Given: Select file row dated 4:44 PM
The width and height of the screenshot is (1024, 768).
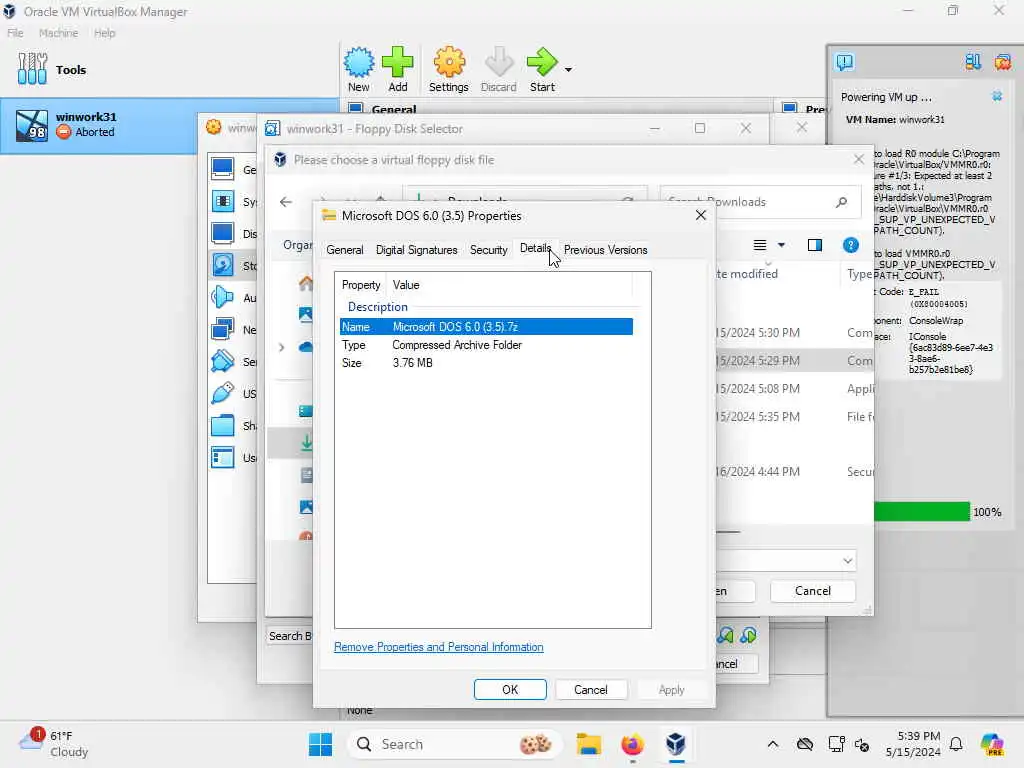Looking at the screenshot, I should pyautogui.click(x=795, y=472).
